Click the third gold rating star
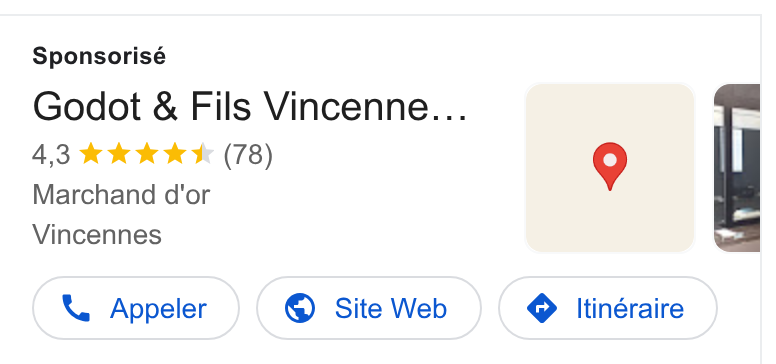Viewport: 776px width, 364px height. (x=147, y=154)
